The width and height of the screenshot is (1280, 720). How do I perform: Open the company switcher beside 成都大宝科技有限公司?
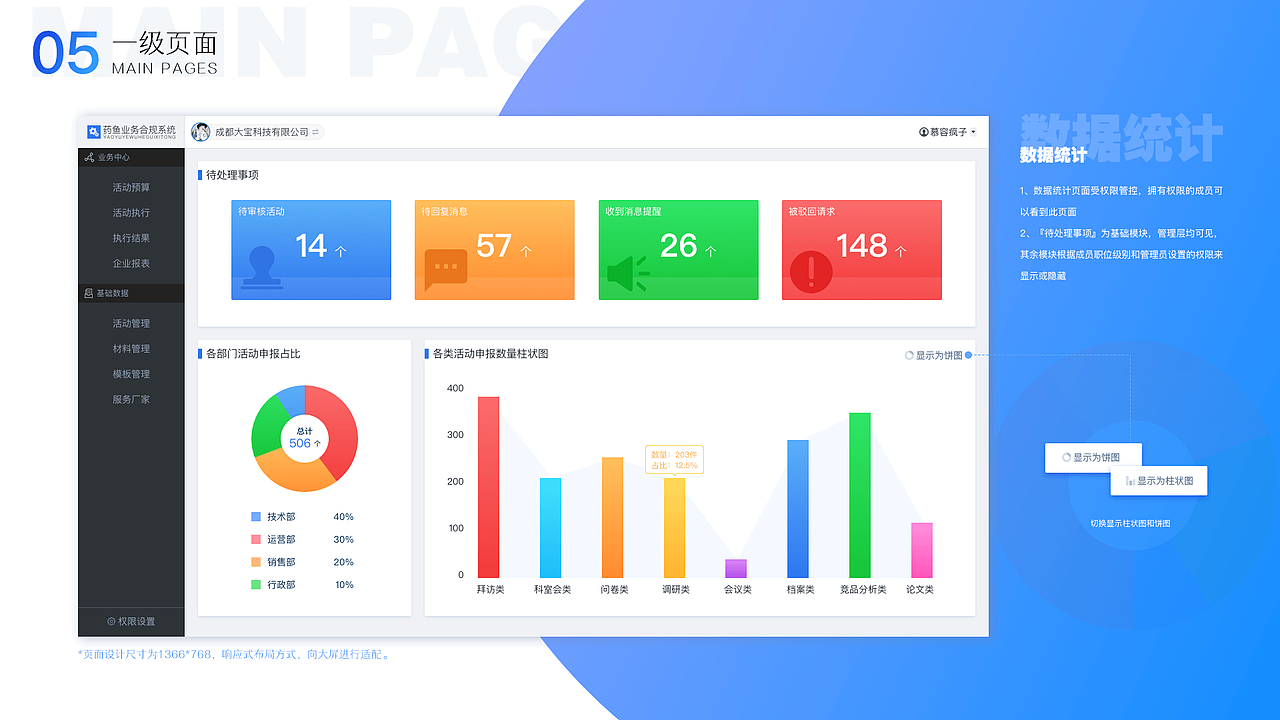coord(315,131)
